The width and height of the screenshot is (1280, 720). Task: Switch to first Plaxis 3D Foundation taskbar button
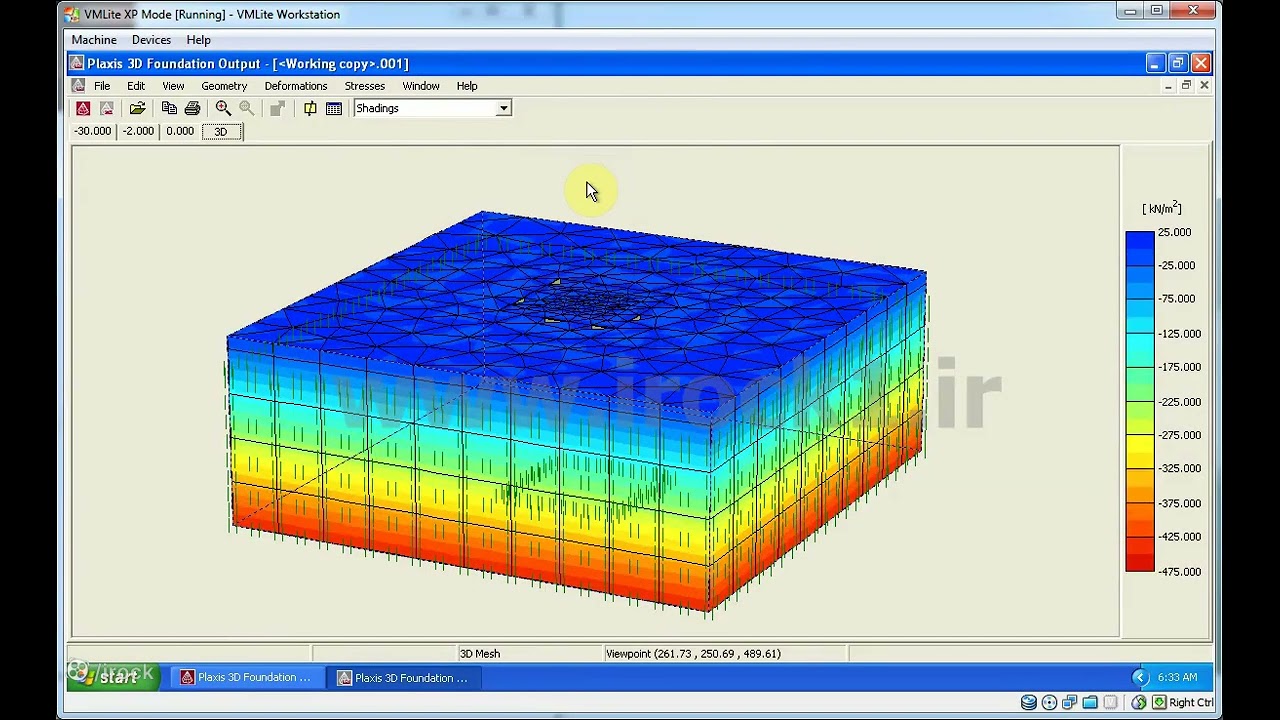pyautogui.click(x=246, y=678)
